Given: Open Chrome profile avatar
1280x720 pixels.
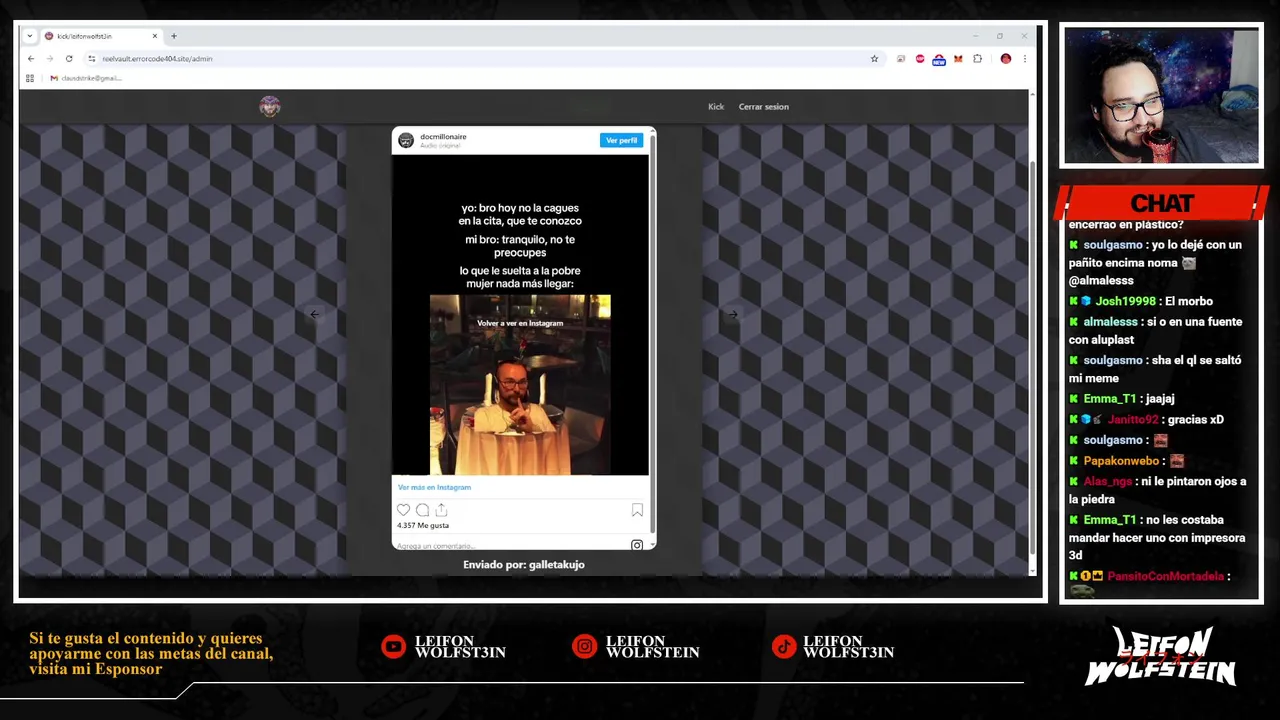Looking at the screenshot, I should point(1006,59).
